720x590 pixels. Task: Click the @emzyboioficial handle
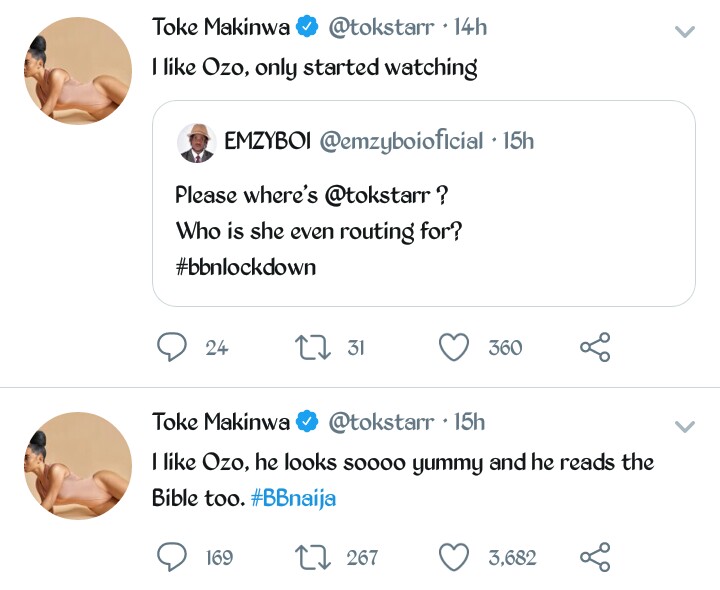(401, 141)
